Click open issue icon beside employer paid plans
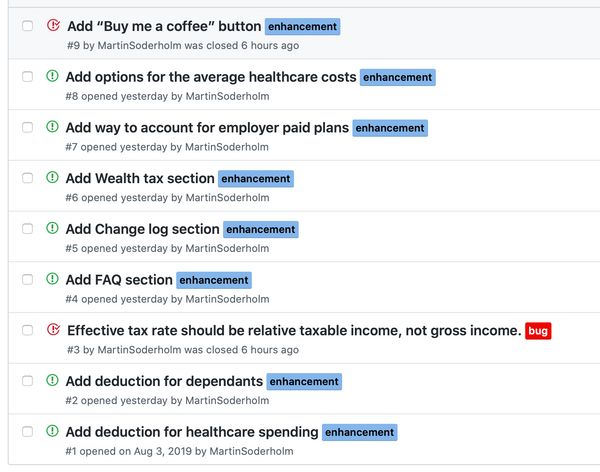Screen dimensions: 600x472 pyautogui.click(x=52, y=126)
